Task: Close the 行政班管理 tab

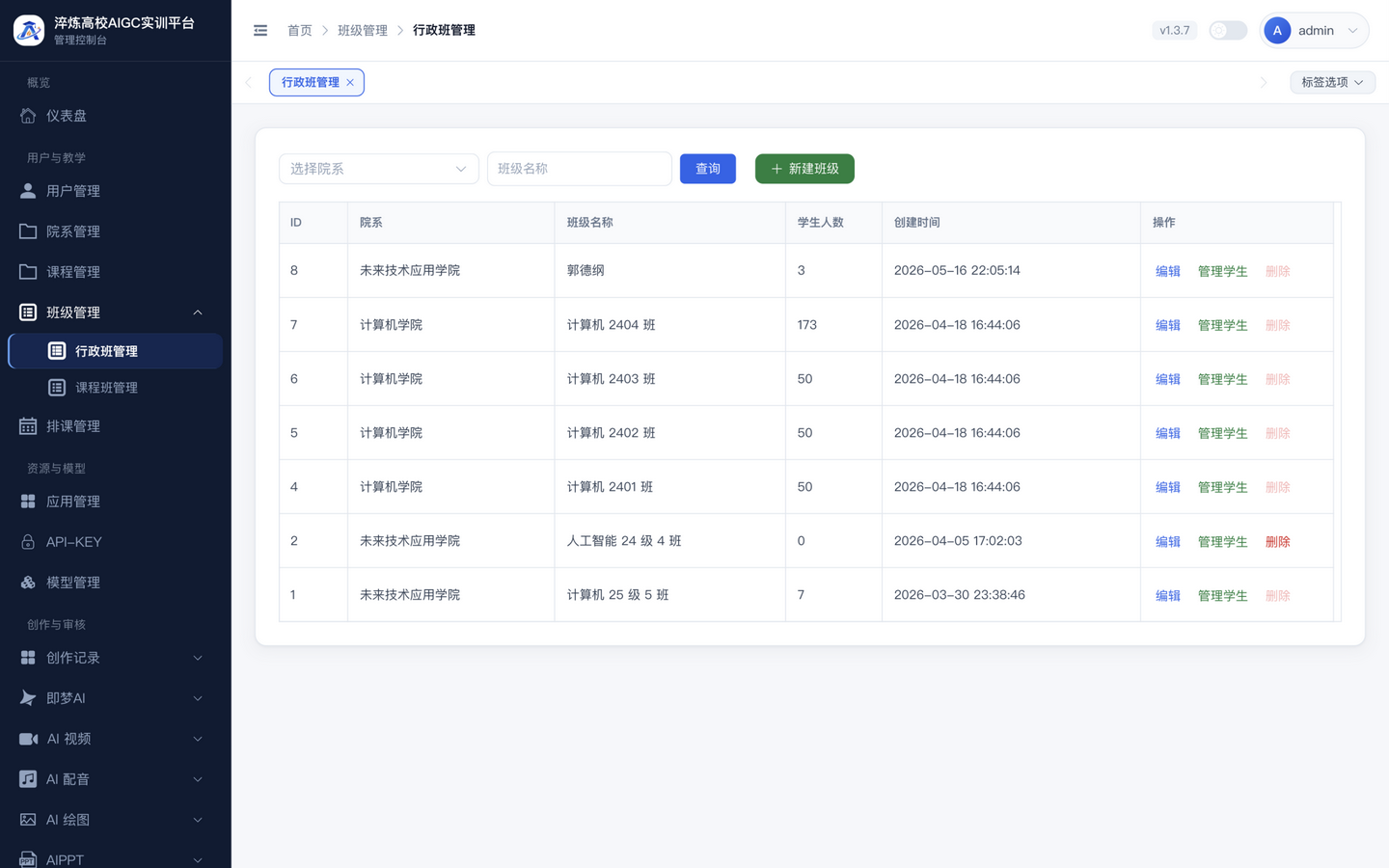Action: [x=350, y=83]
